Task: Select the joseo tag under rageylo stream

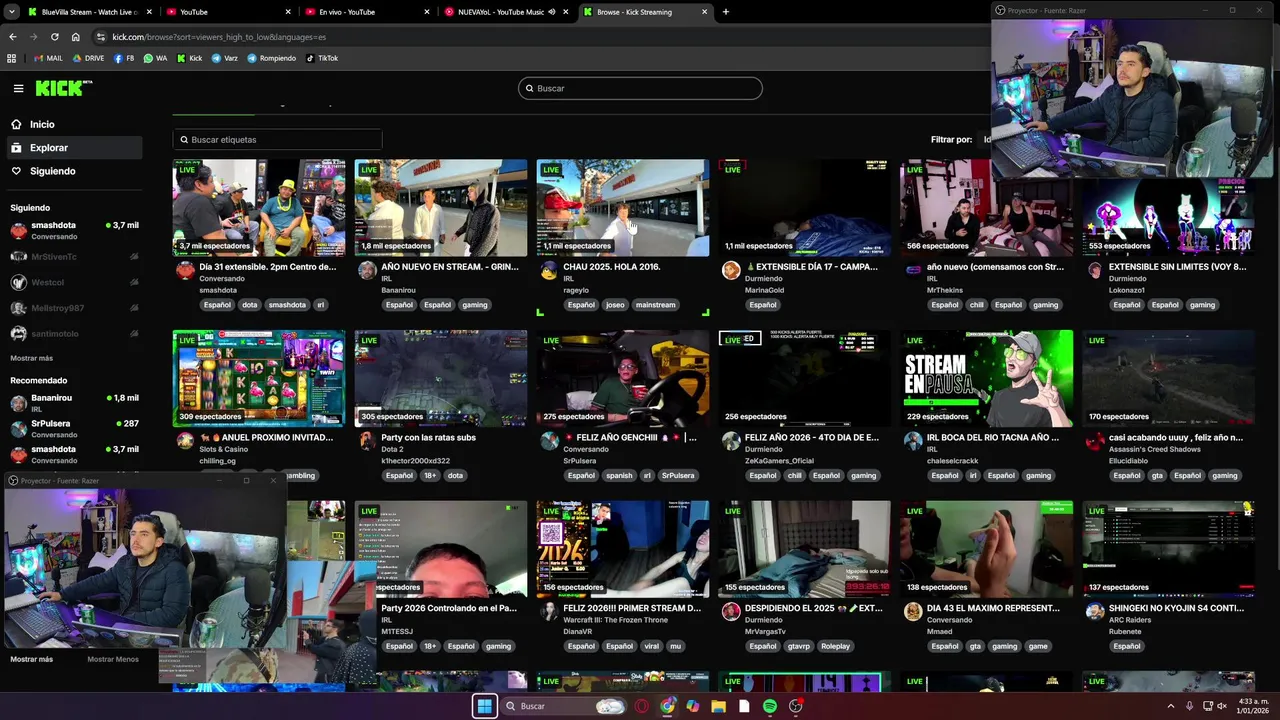Action: click(x=615, y=305)
